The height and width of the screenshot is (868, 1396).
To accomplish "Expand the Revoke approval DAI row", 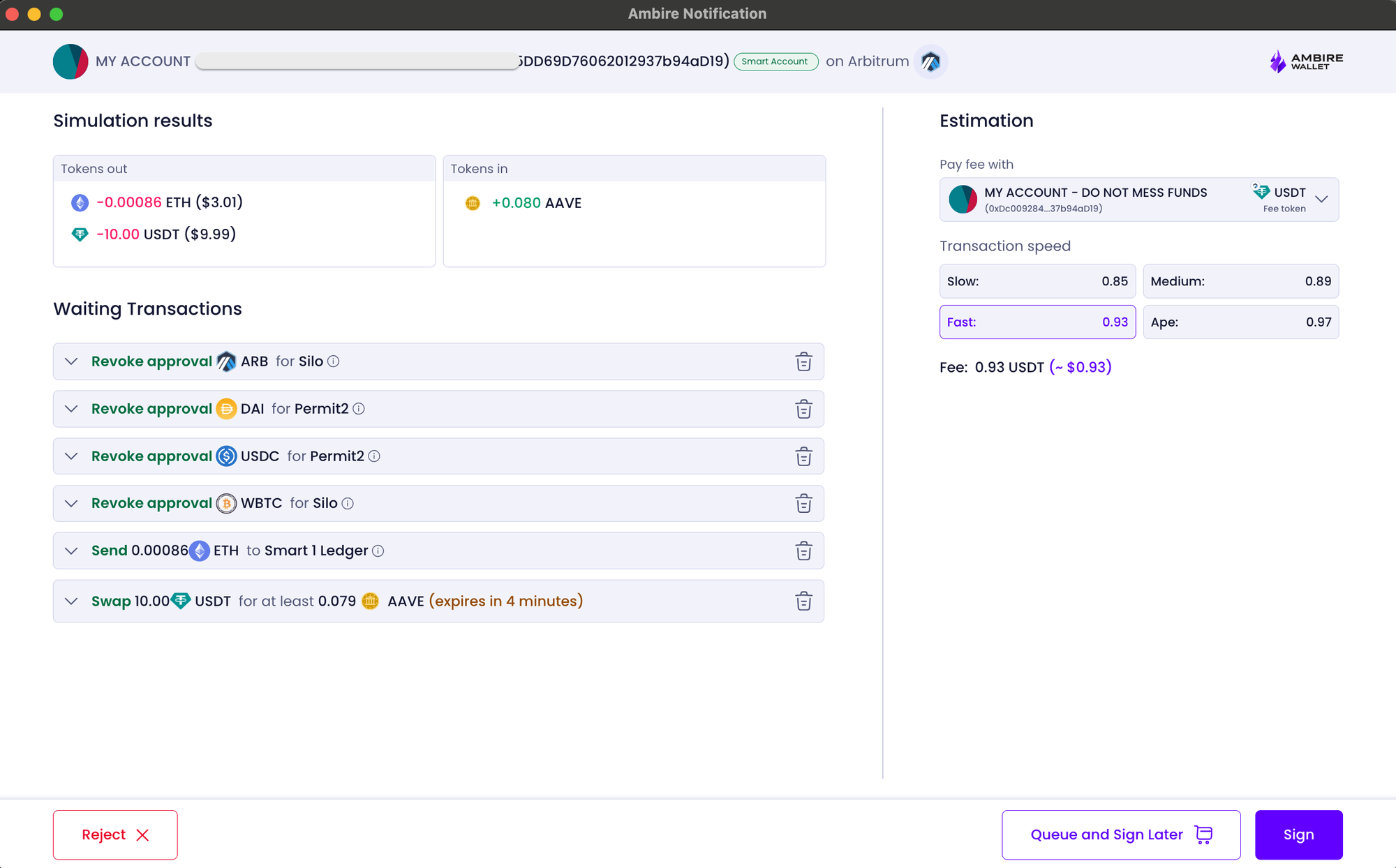I will tap(71, 409).
